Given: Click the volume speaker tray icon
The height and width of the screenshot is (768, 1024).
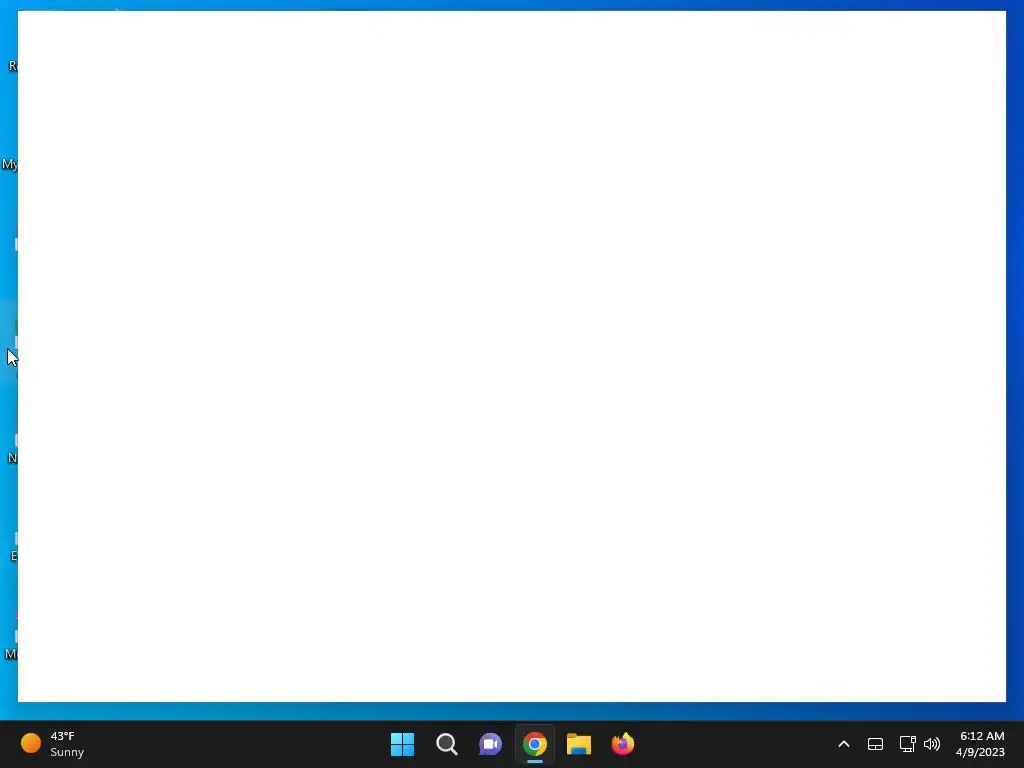Looking at the screenshot, I should 932,744.
